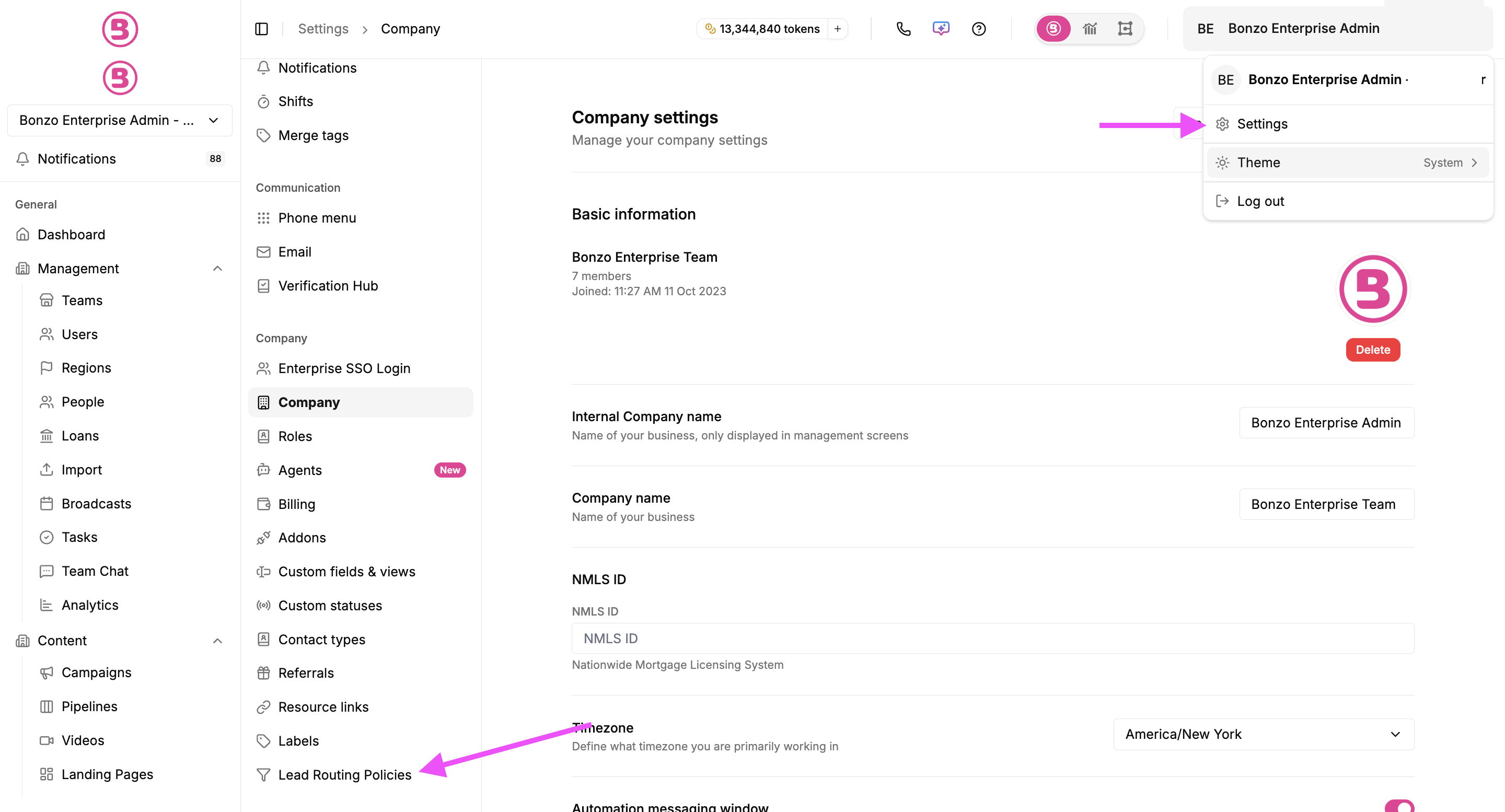Click the Regions flag icon
This screenshot has width=1505, height=812.
click(x=47, y=368)
